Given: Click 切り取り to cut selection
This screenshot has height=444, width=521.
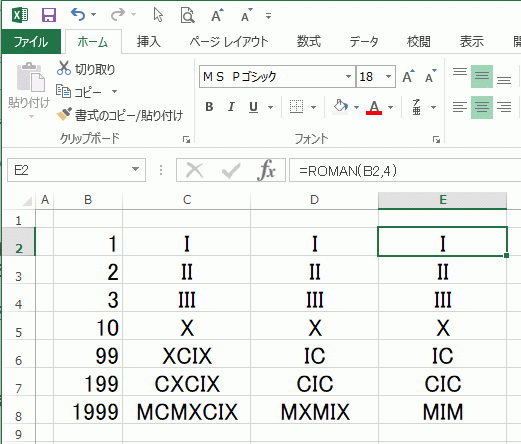Looking at the screenshot, I should point(86,69).
